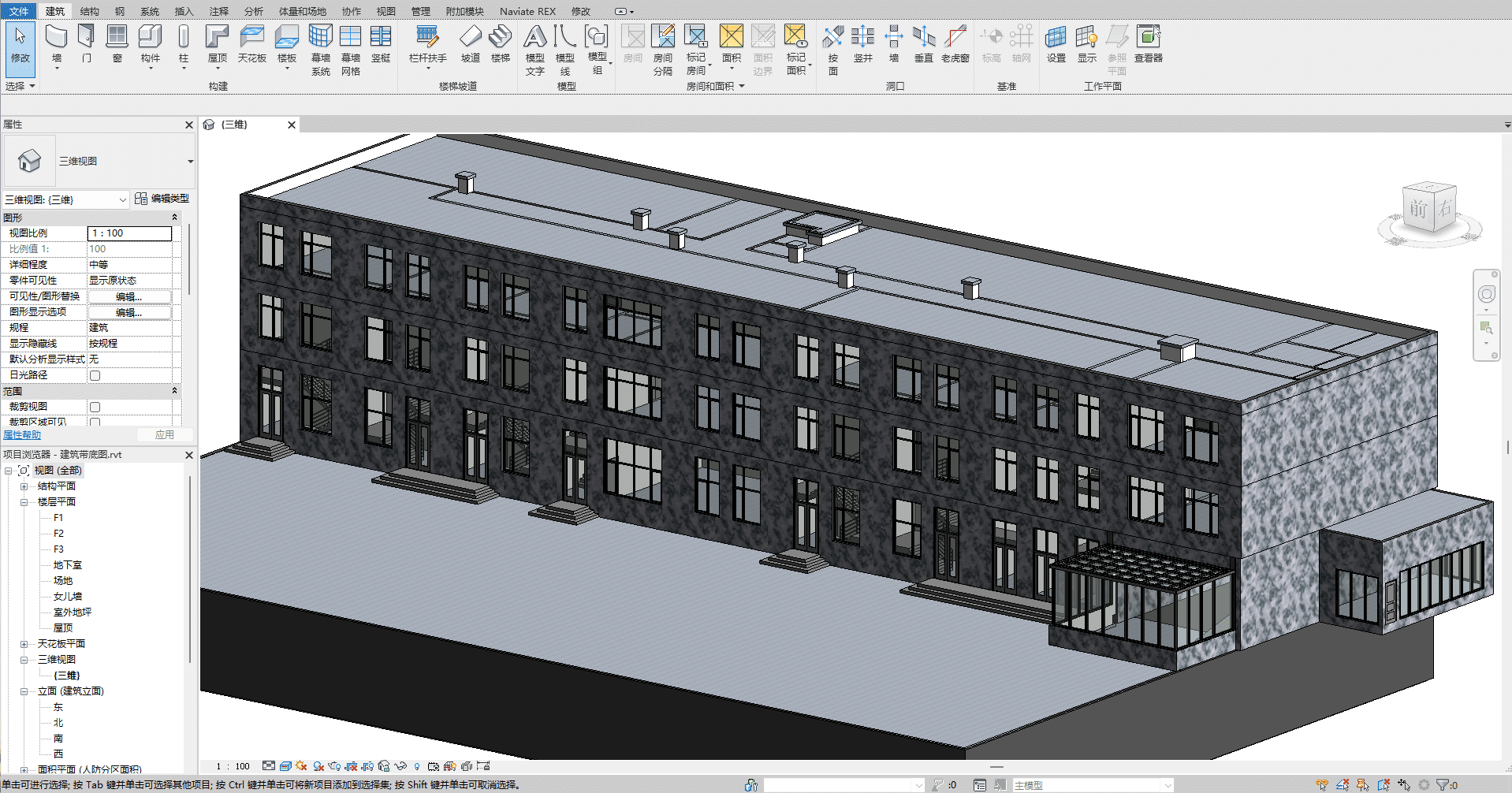This screenshot has width=1512, height=793.
Task: Click the 坡道 (Ramp) tool icon
Action: (x=471, y=38)
